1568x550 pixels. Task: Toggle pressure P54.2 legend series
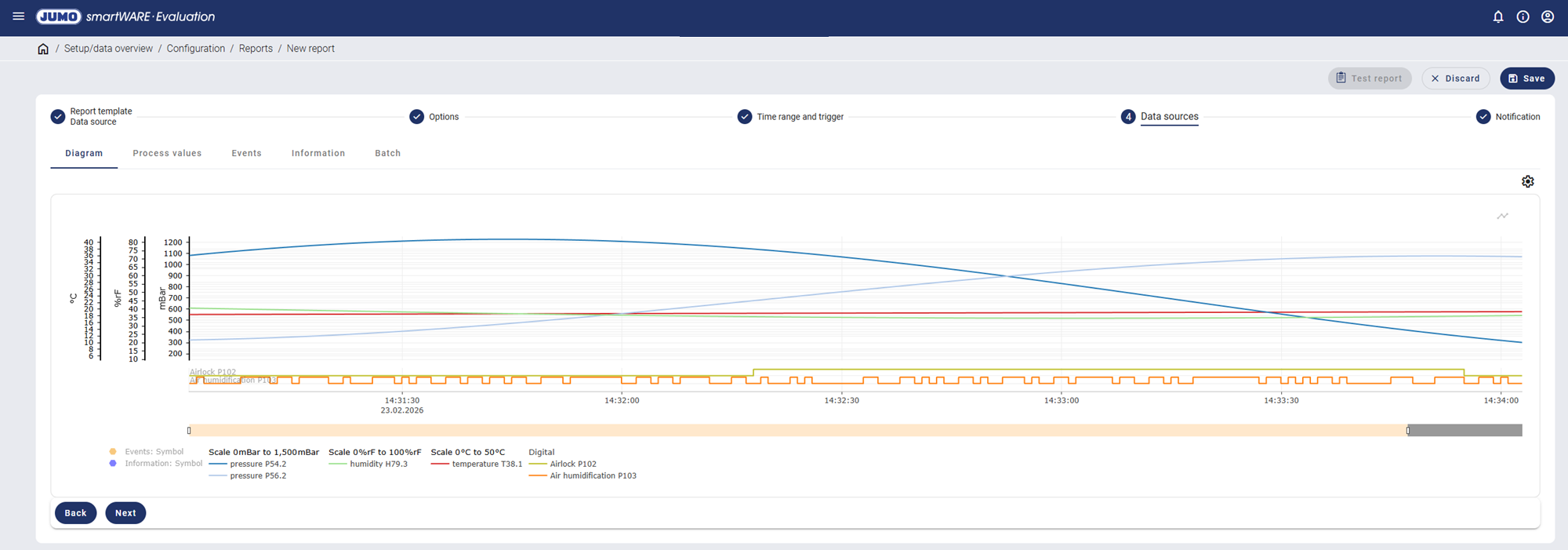[x=257, y=464]
